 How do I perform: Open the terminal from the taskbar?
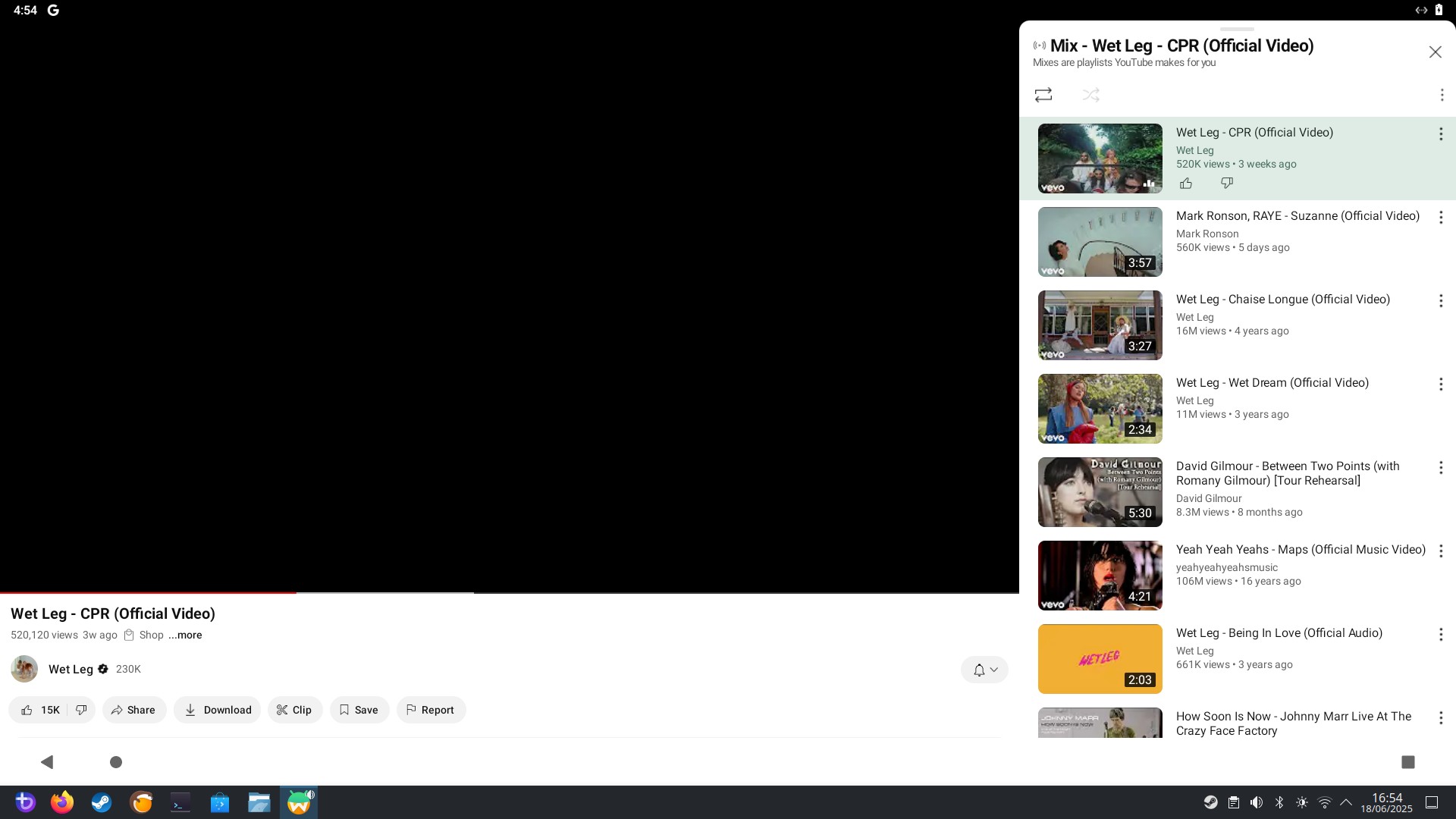click(x=180, y=802)
